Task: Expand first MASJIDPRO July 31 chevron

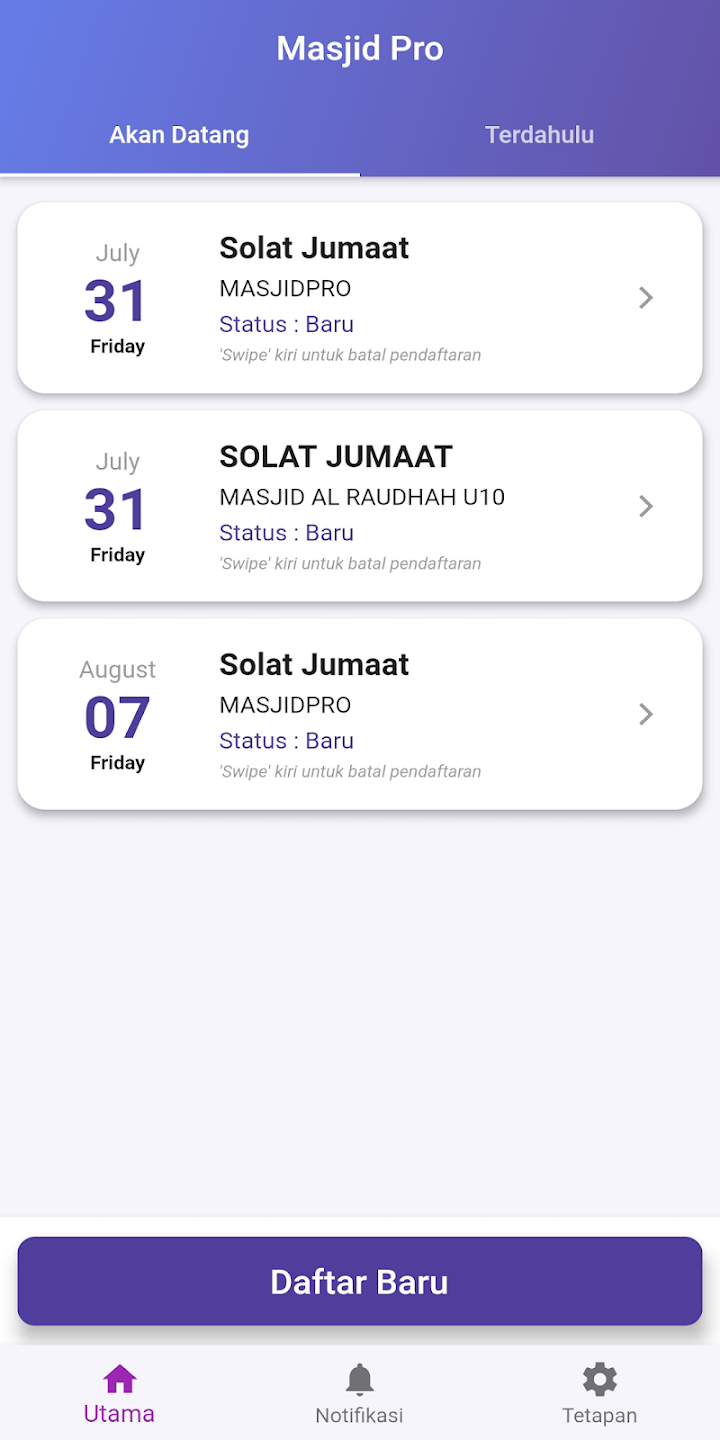Action: coord(646,298)
